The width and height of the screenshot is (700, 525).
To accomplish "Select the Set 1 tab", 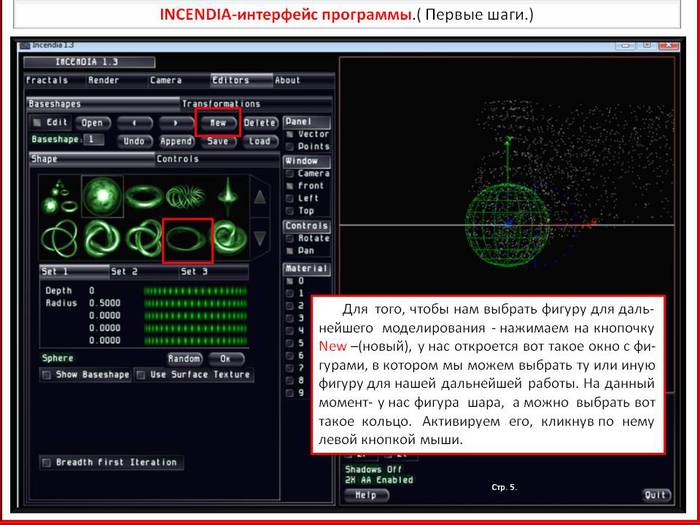I will pyautogui.click(x=75, y=271).
